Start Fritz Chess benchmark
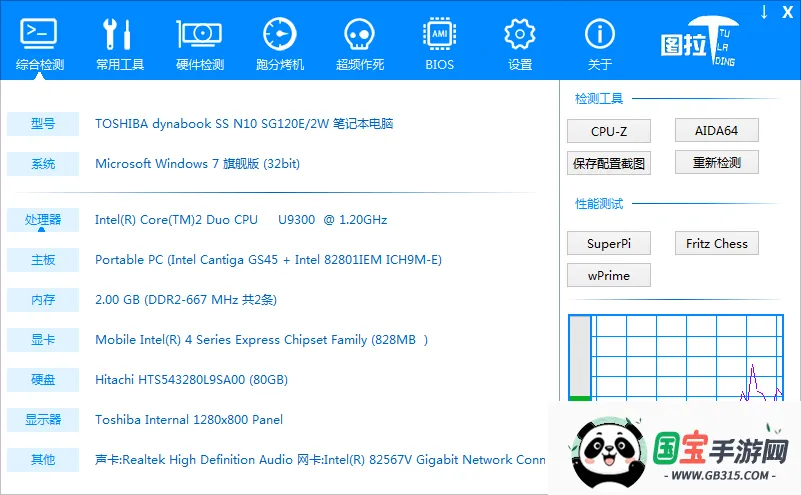This screenshot has height=495, width=801. [x=716, y=243]
